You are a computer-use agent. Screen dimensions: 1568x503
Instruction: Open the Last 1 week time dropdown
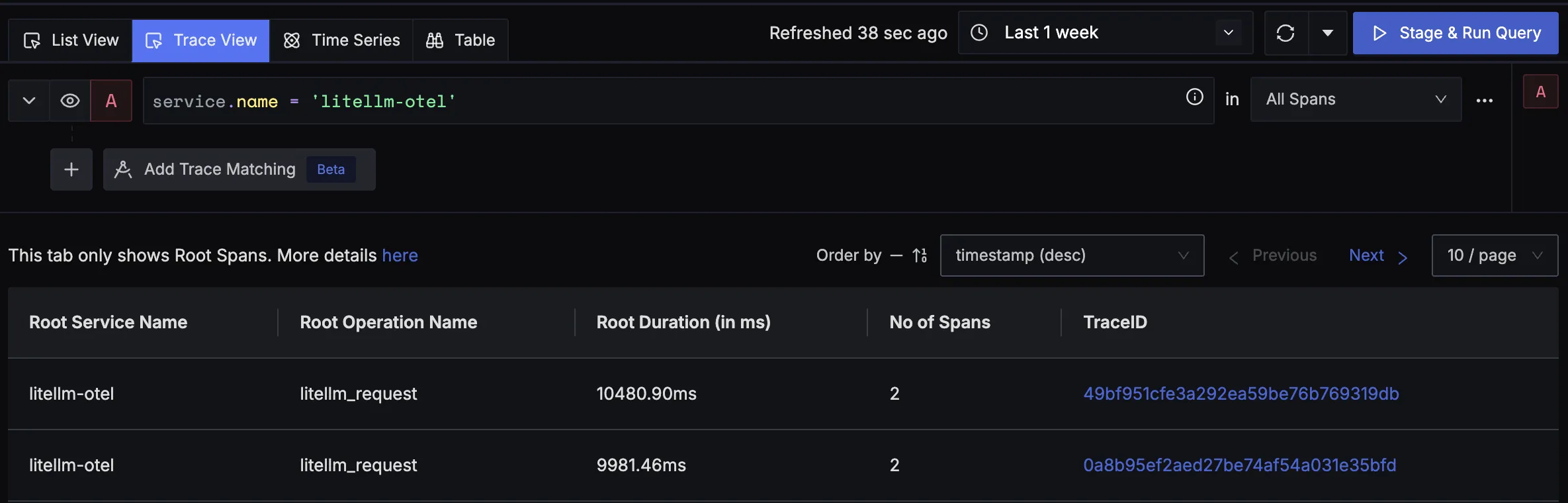[x=1105, y=32]
